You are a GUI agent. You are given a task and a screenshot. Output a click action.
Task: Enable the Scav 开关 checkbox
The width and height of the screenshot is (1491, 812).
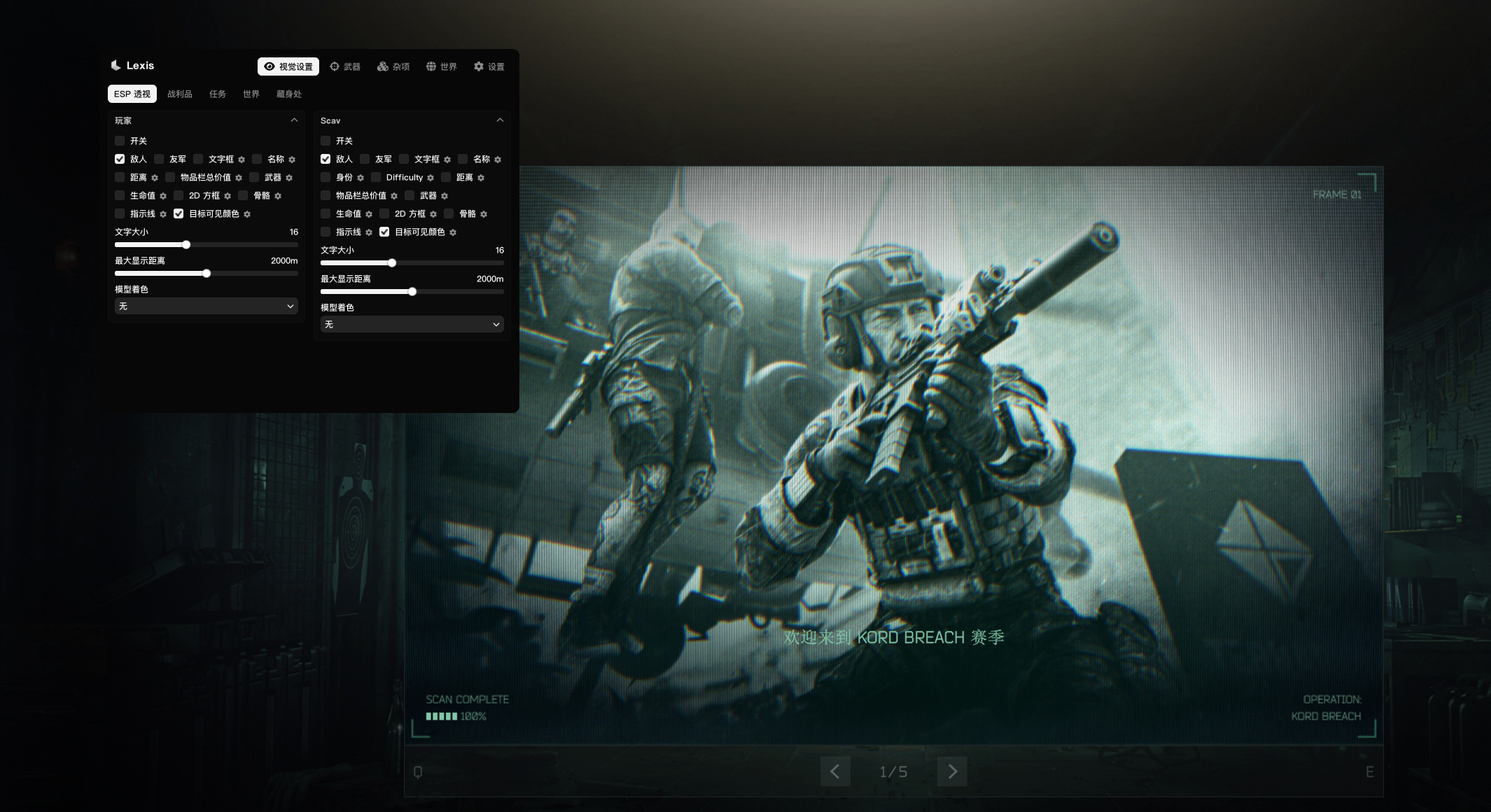325,141
